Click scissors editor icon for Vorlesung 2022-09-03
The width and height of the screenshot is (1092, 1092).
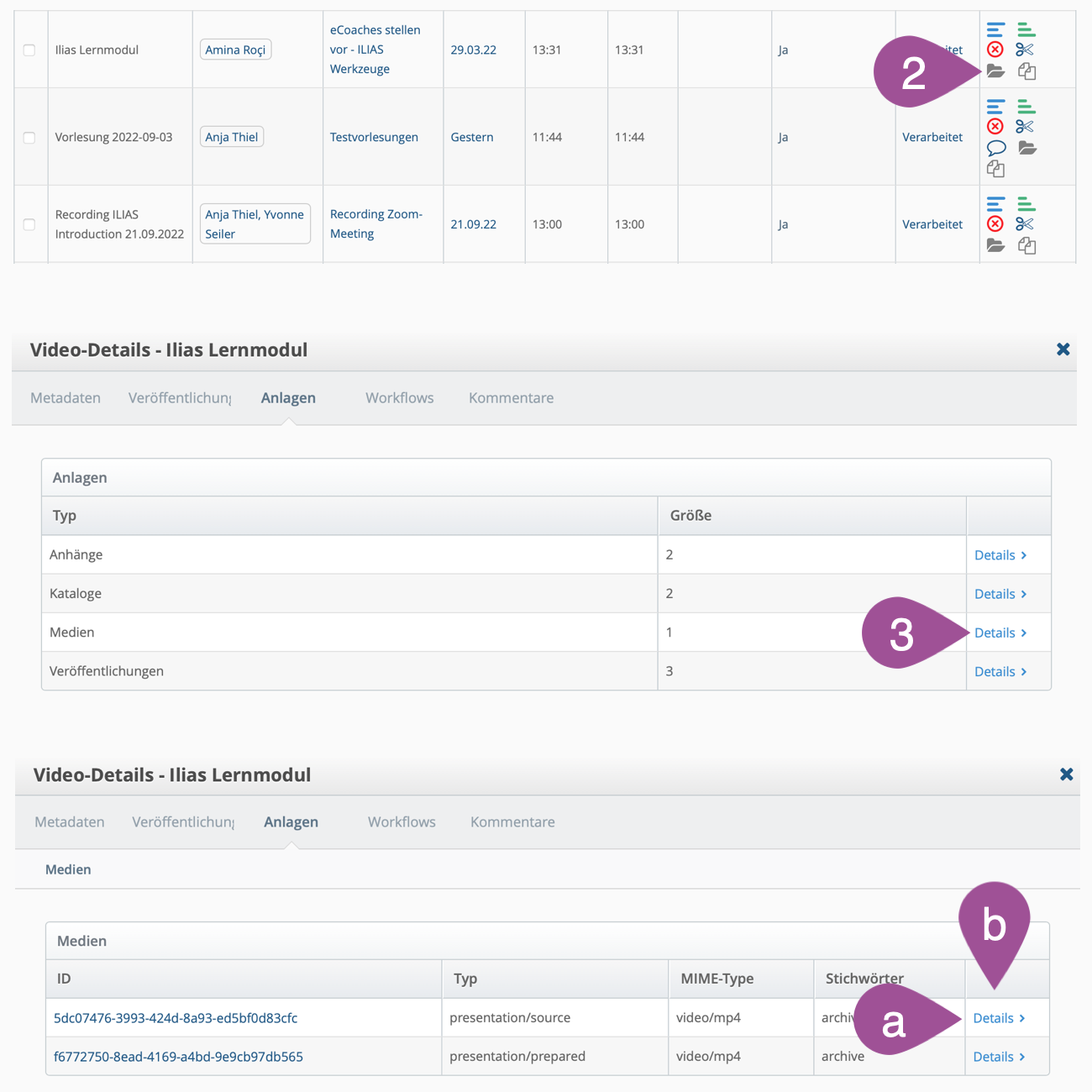coord(1025,127)
